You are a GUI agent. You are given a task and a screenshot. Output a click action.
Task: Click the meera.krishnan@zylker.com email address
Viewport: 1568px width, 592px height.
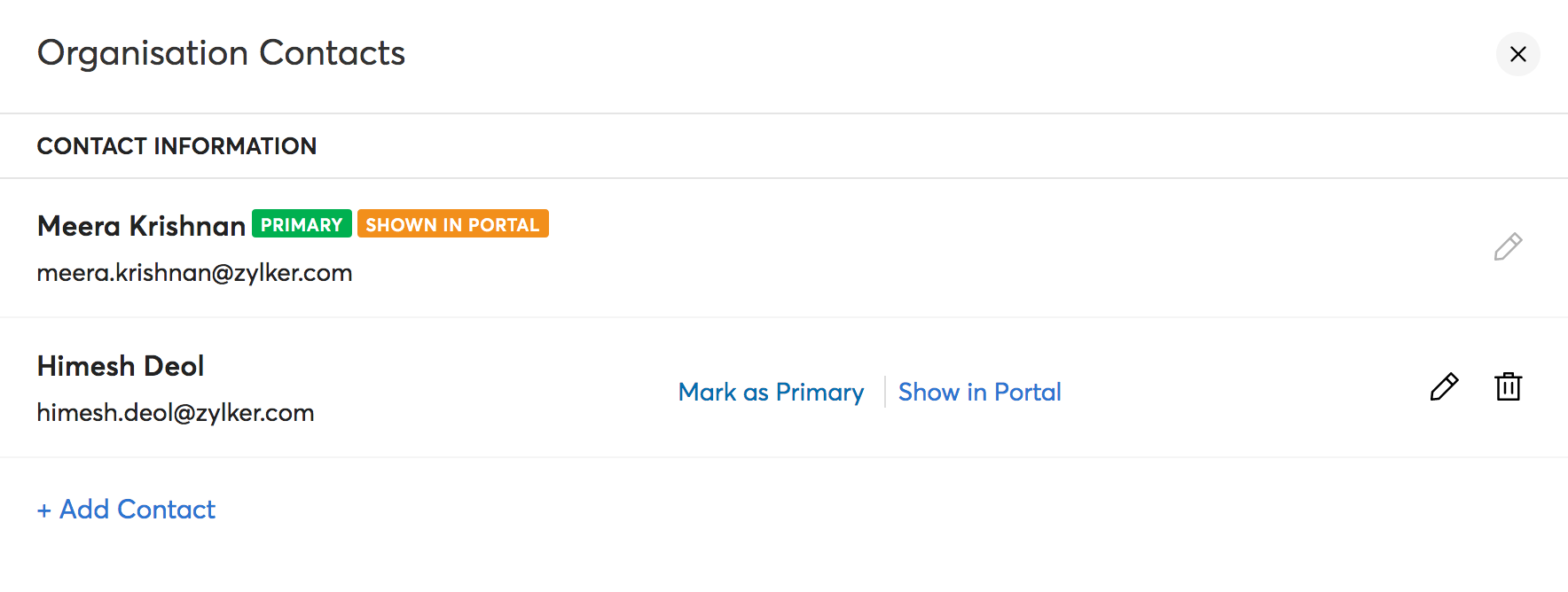click(x=194, y=273)
